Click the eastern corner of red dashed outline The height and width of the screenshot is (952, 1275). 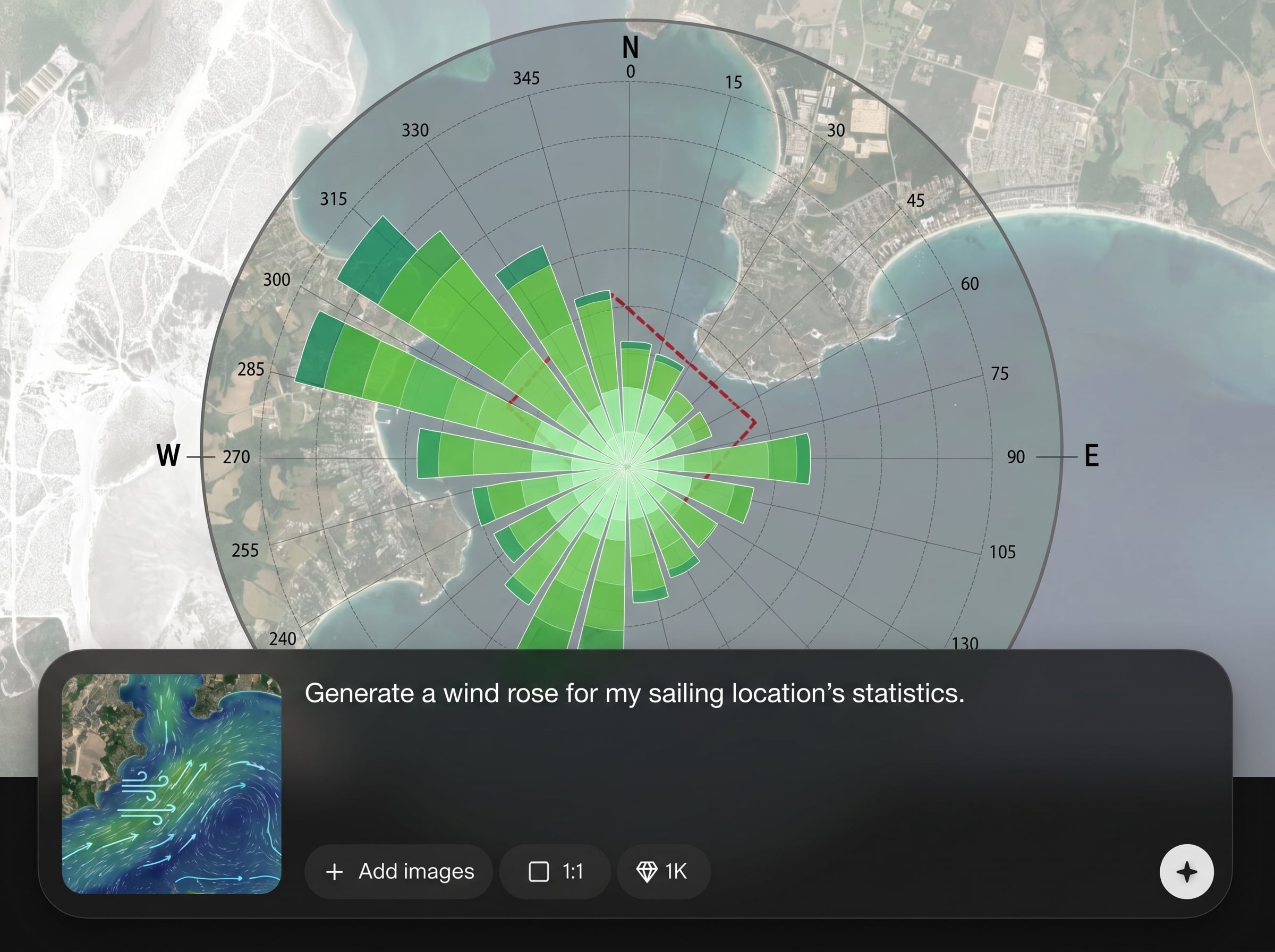pos(755,422)
